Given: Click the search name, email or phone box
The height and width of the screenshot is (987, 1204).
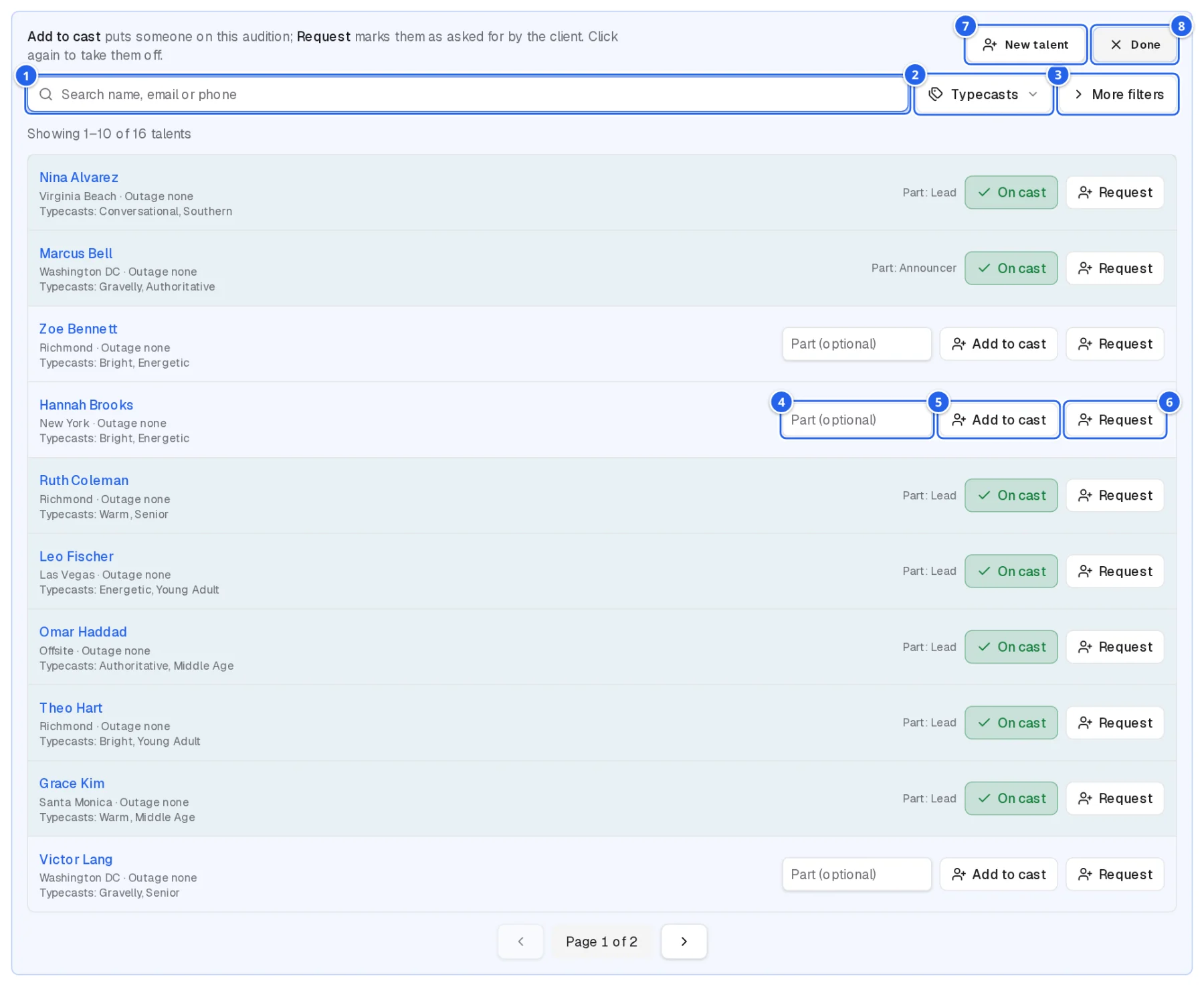Looking at the screenshot, I should [468, 94].
